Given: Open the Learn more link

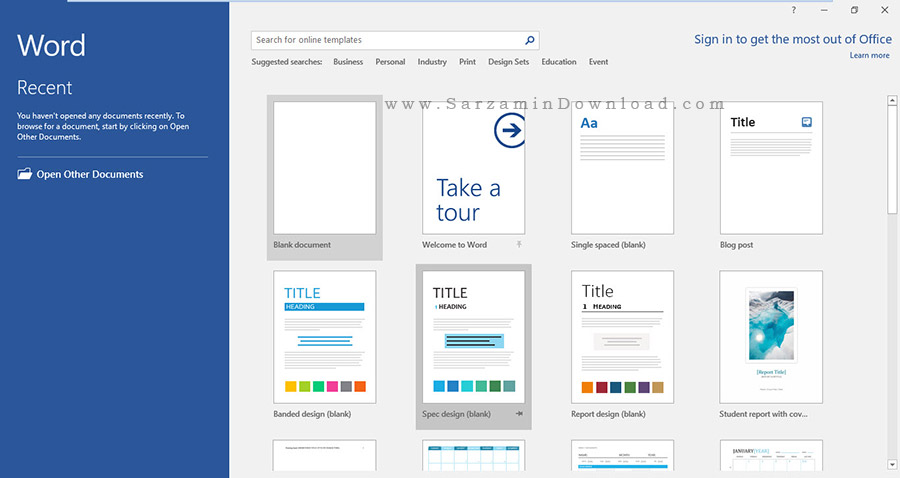Looking at the screenshot, I should (870, 56).
